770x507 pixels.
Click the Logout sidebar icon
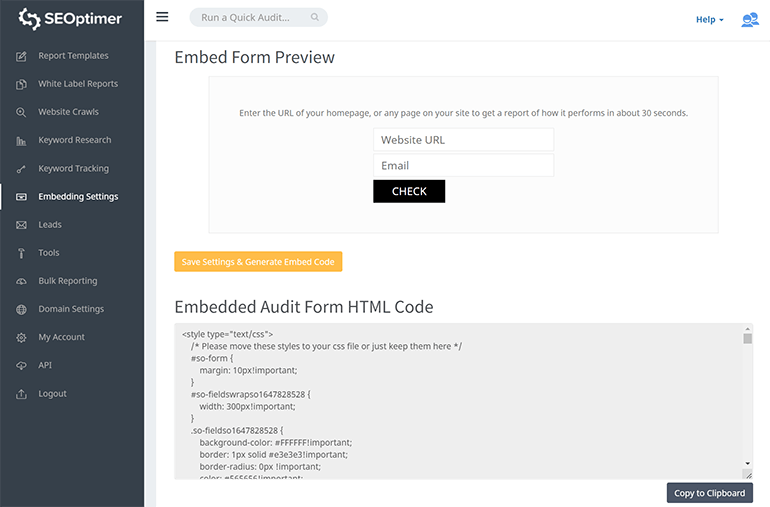(x=21, y=394)
